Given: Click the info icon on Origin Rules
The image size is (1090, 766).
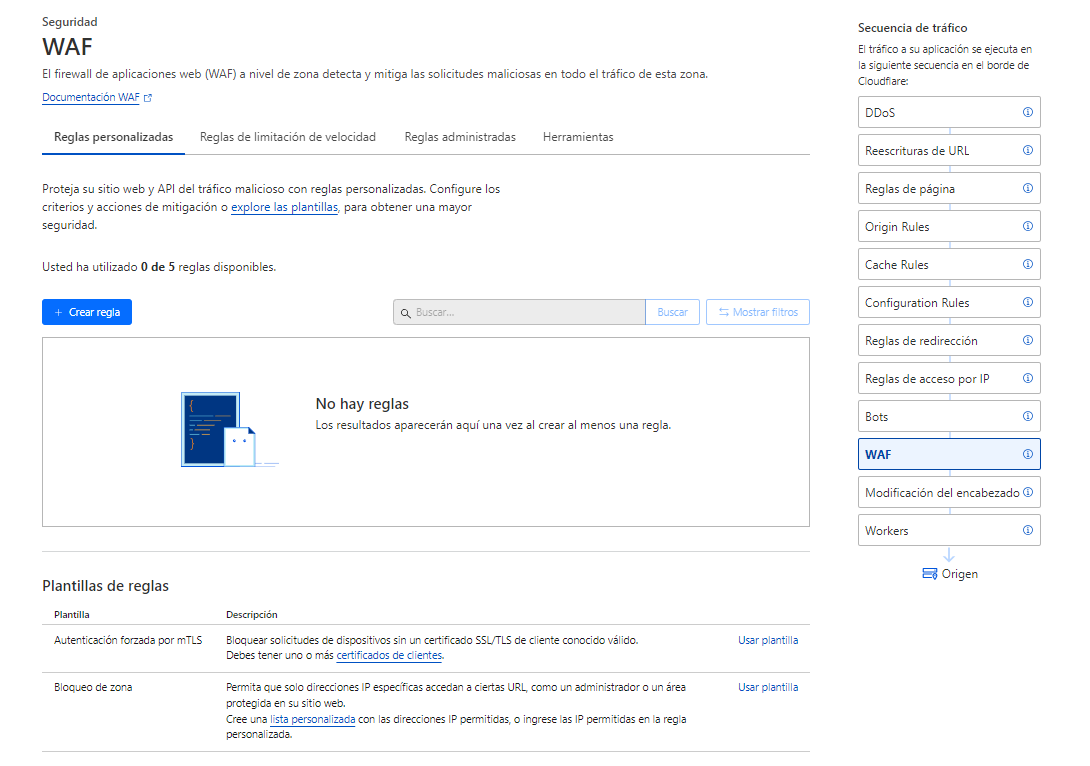Looking at the screenshot, I should [x=1027, y=226].
